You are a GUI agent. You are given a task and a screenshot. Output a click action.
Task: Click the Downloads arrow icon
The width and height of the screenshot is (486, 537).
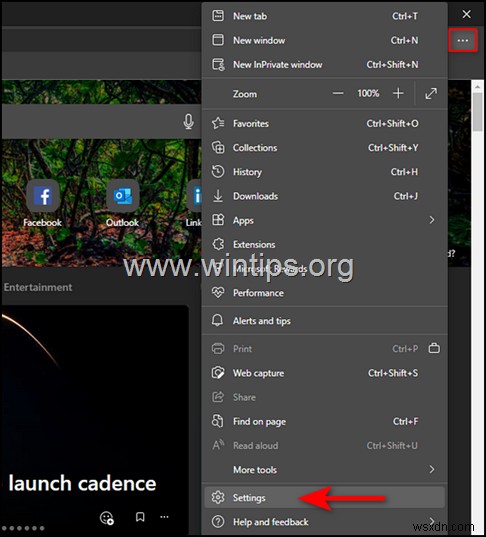[218, 196]
